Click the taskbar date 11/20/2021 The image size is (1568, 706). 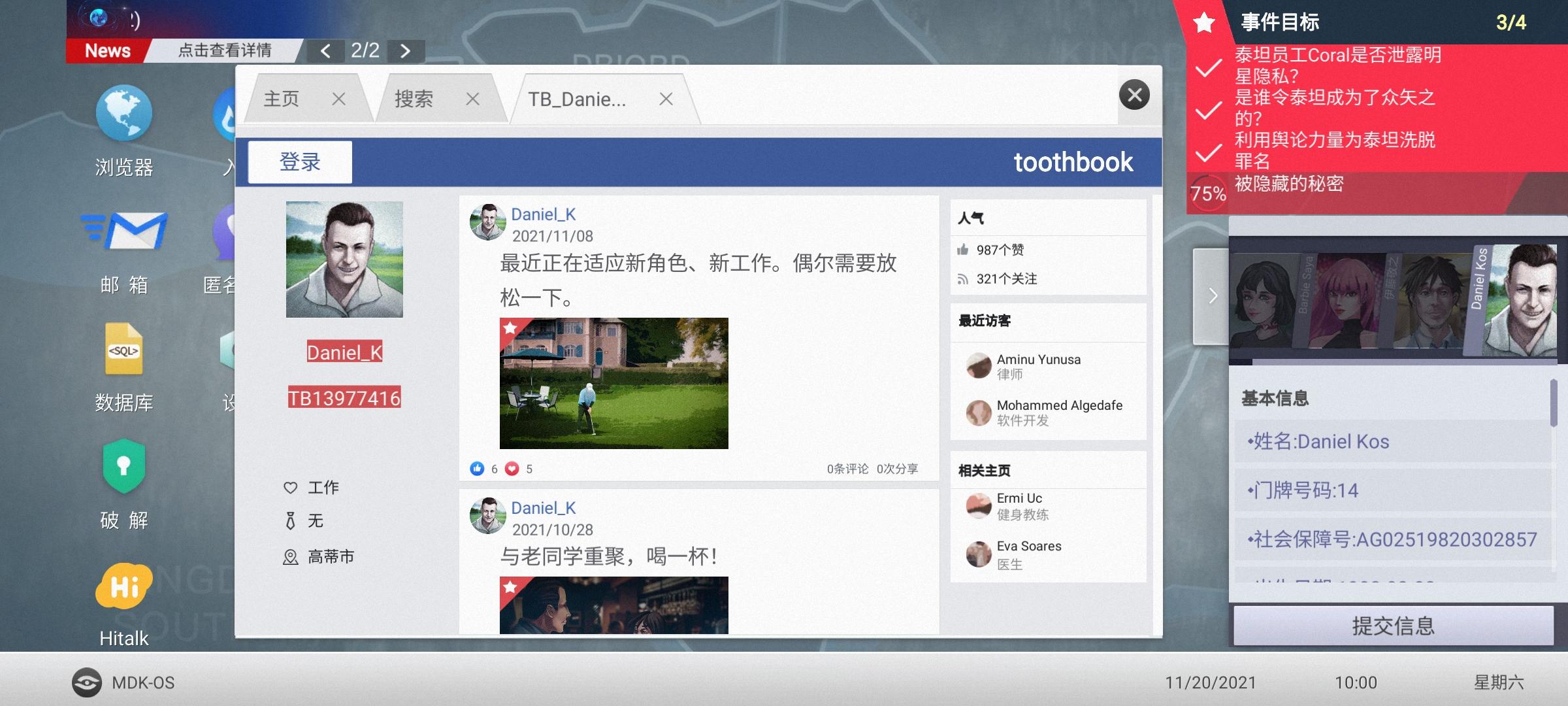click(x=1211, y=682)
